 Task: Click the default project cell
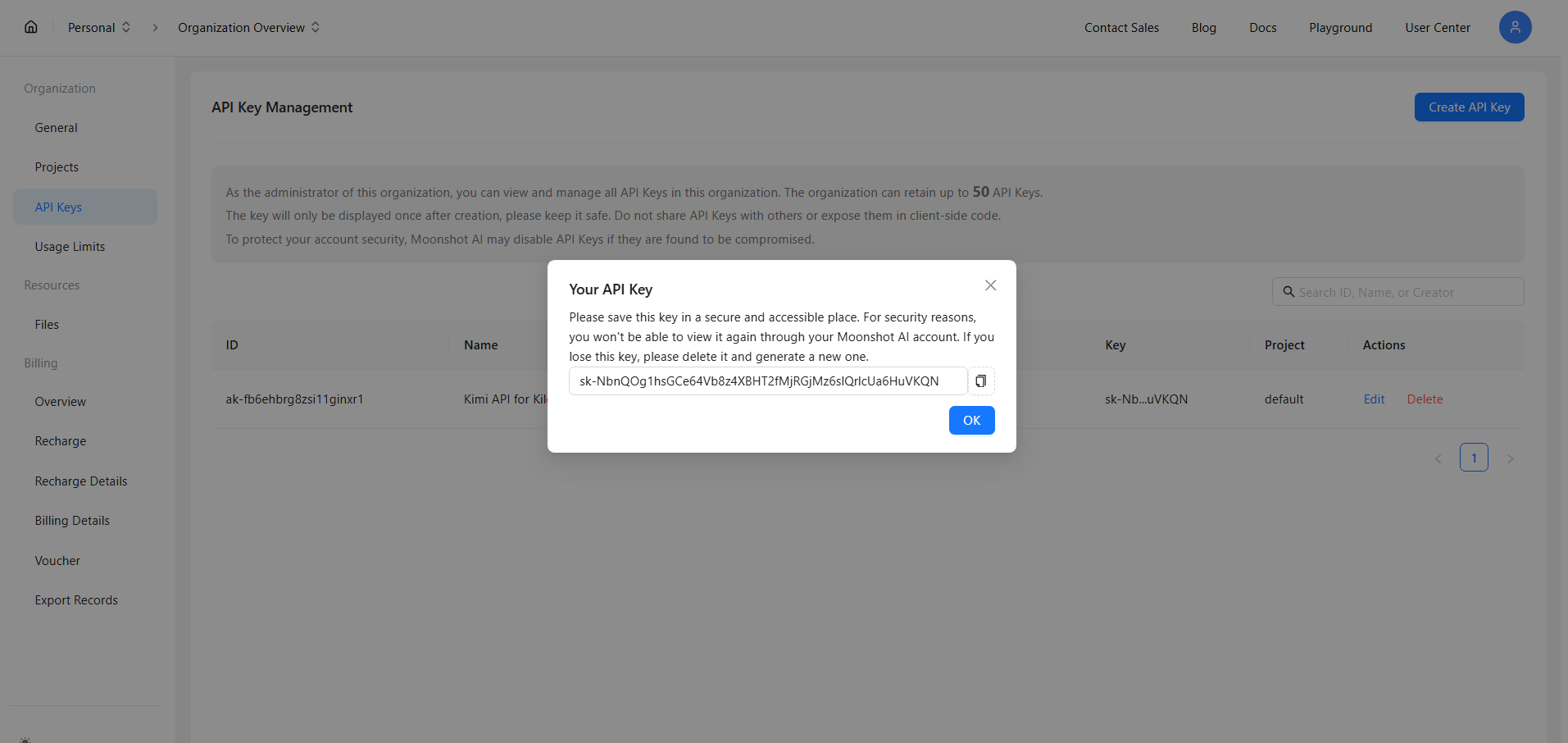coord(1284,399)
